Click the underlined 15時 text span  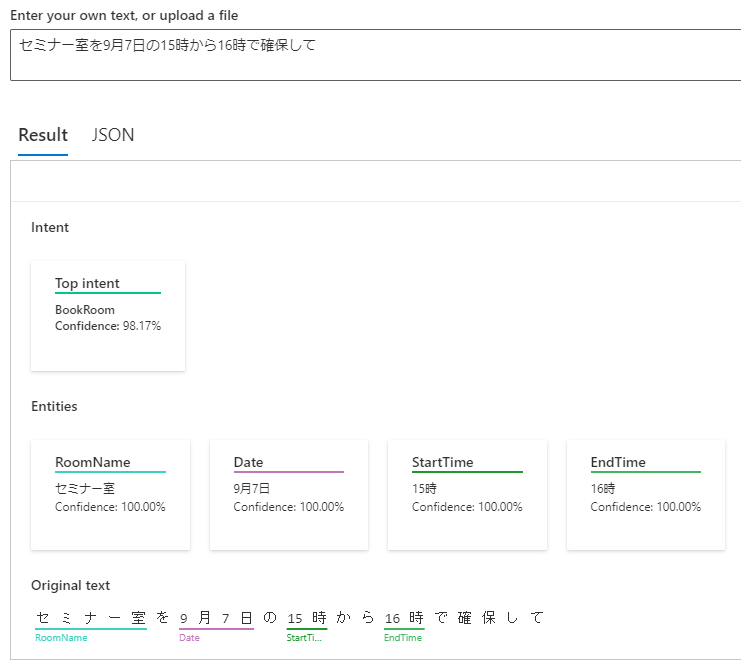point(307,618)
